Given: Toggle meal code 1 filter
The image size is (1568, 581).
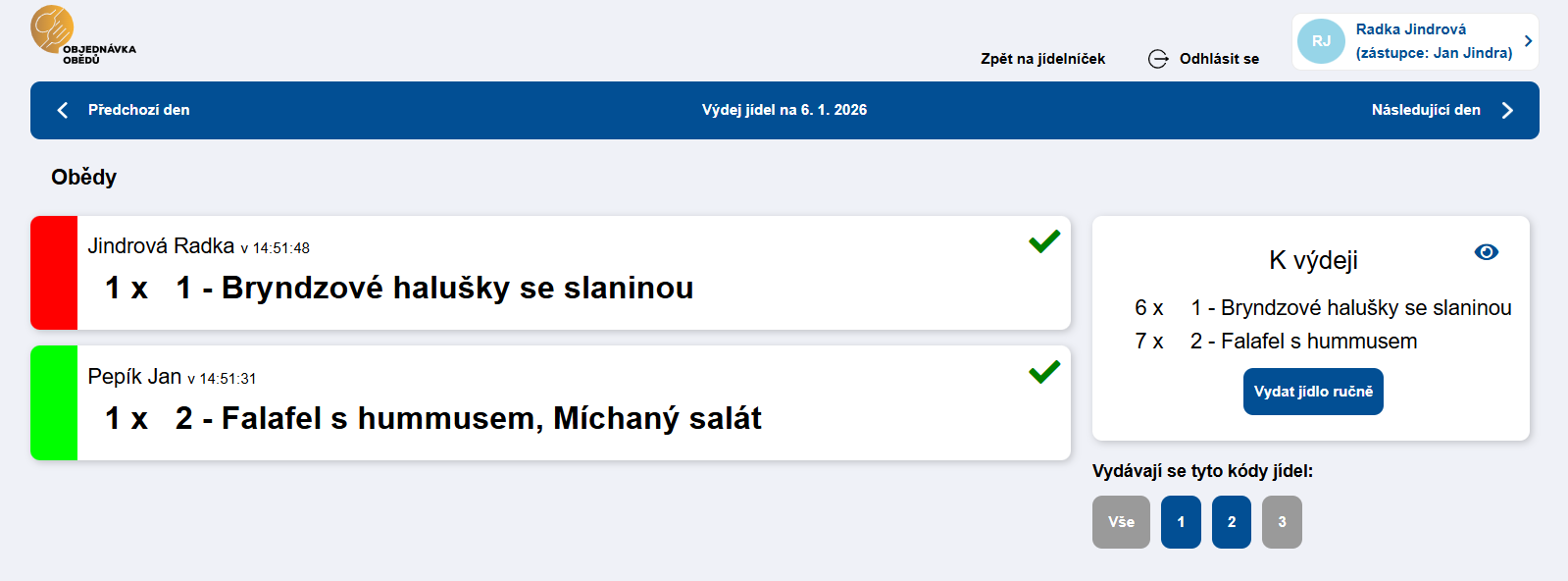Looking at the screenshot, I should point(1181,522).
